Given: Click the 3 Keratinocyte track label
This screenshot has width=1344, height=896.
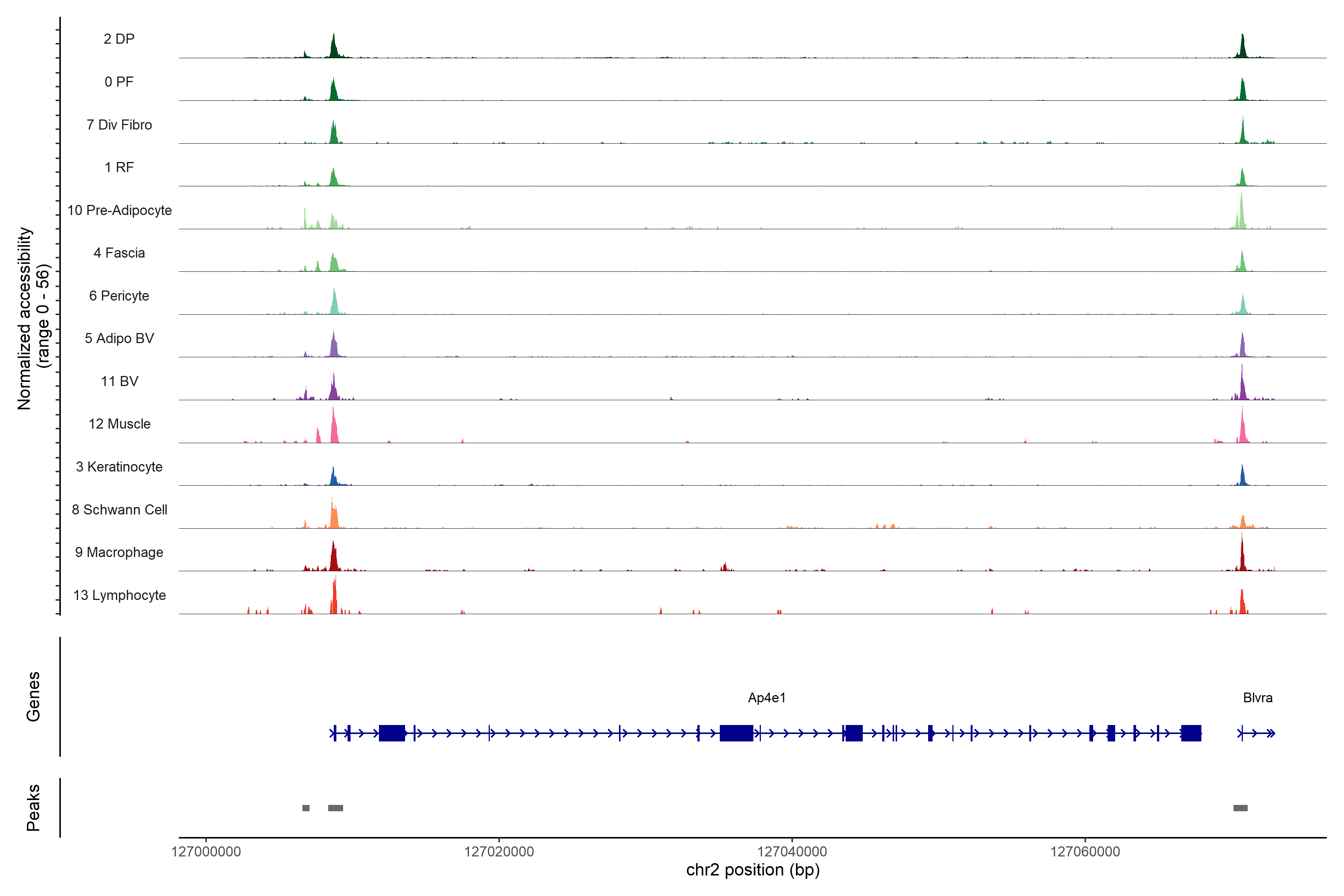Looking at the screenshot, I should pyautogui.click(x=119, y=466).
